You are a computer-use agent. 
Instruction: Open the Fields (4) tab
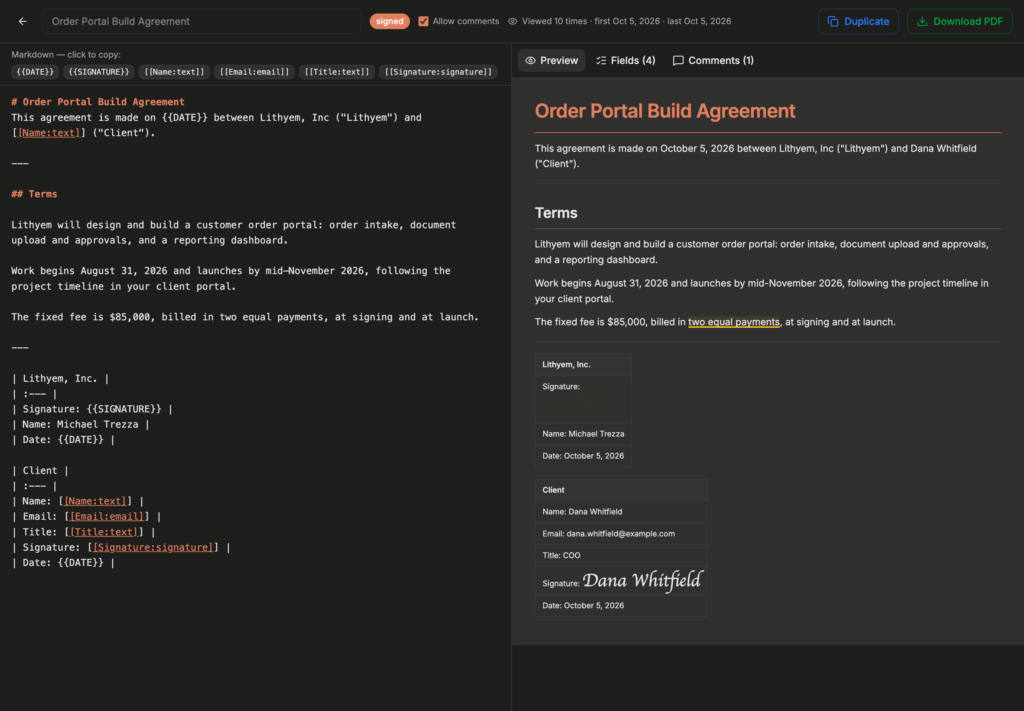[626, 61]
